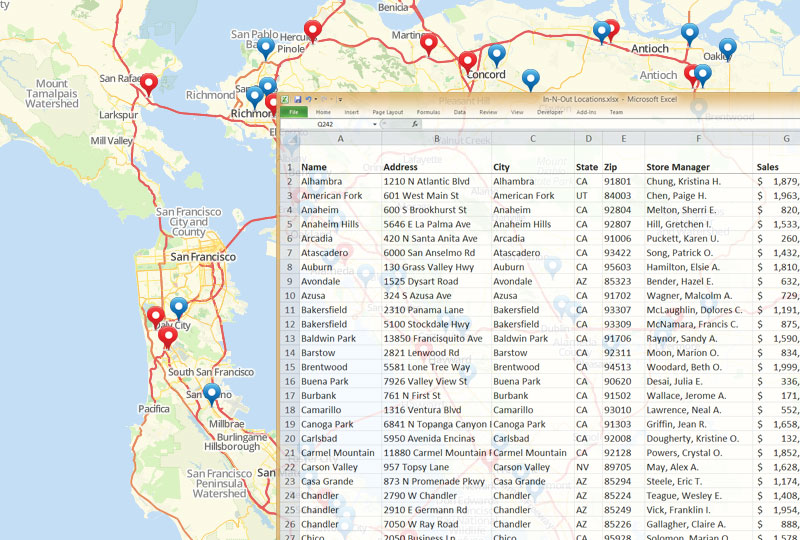Click the blue pin at San Bruno
800x540 pixels.
tap(212, 394)
